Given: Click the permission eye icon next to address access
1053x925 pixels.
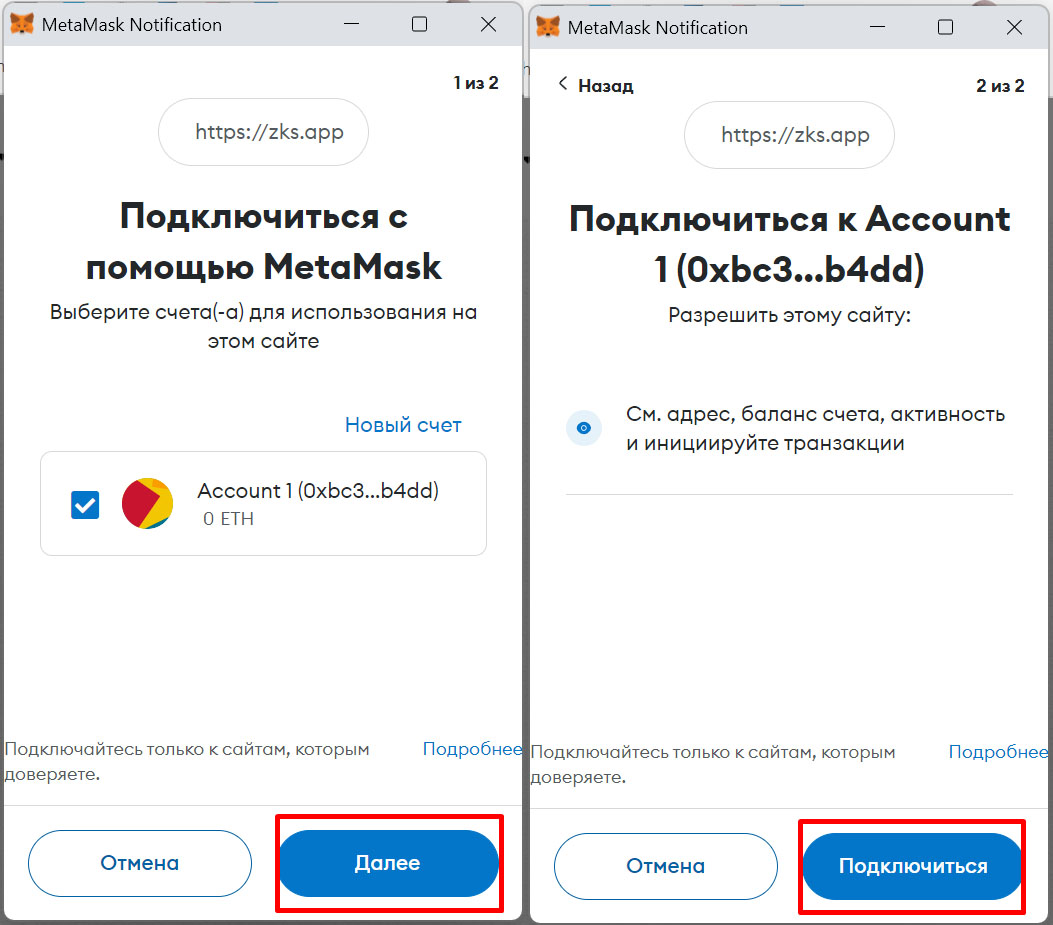Looking at the screenshot, I should pyautogui.click(x=584, y=428).
